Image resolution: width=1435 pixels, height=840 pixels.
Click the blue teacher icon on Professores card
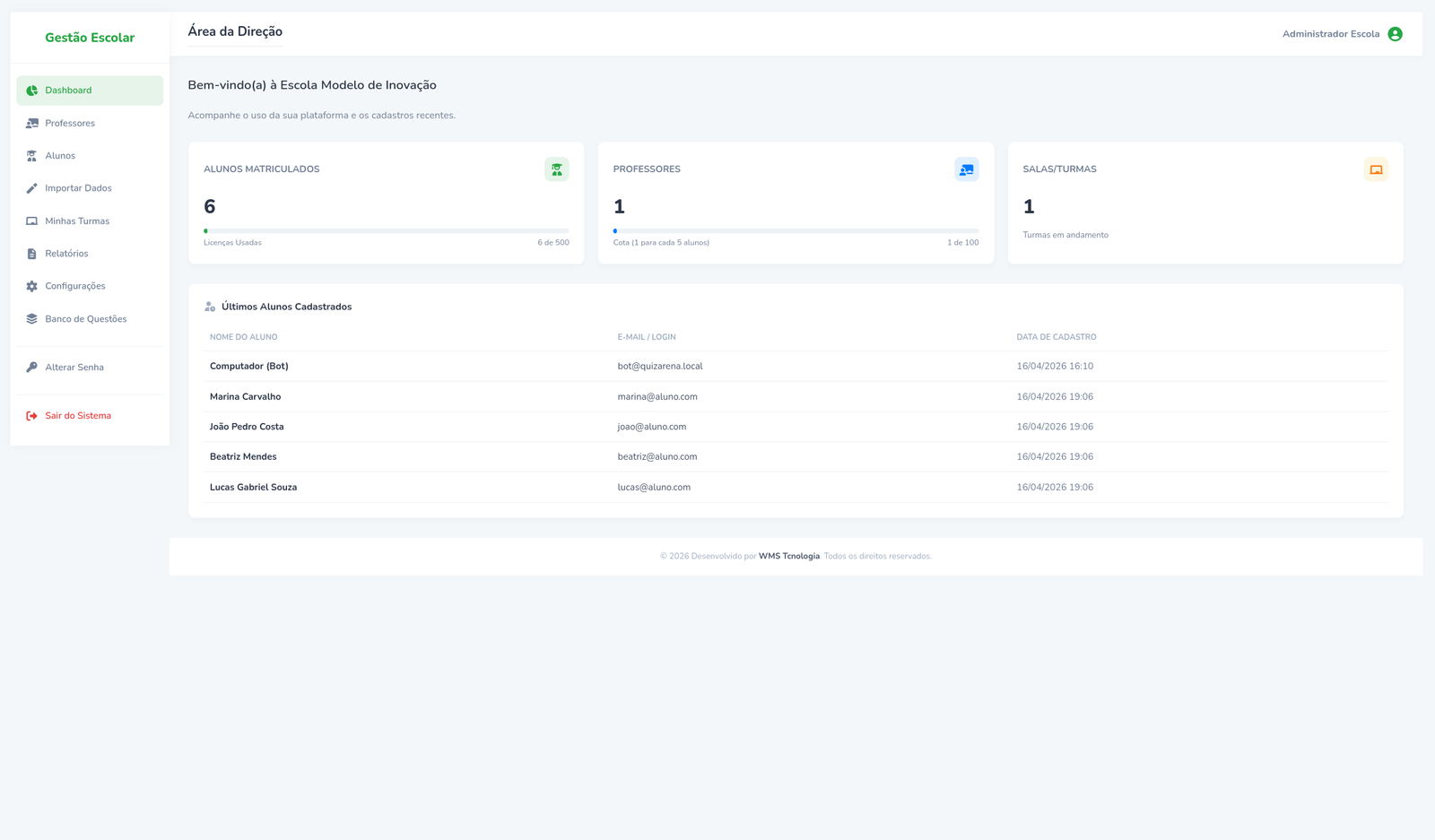(966, 169)
